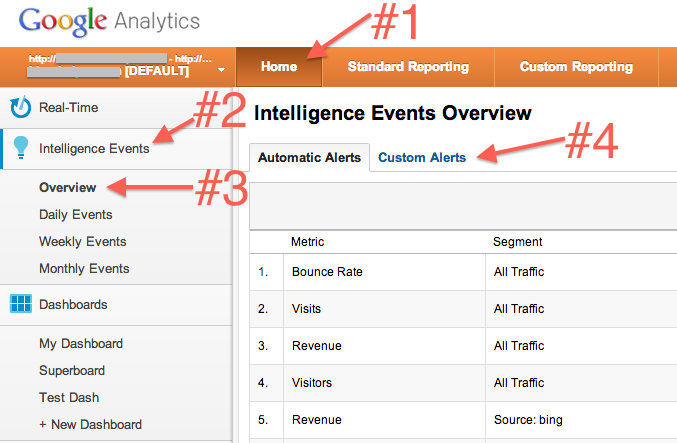Select Overview under Intelligence Events
This screenshot has height=443, width=677.
[x=68, y=187]
